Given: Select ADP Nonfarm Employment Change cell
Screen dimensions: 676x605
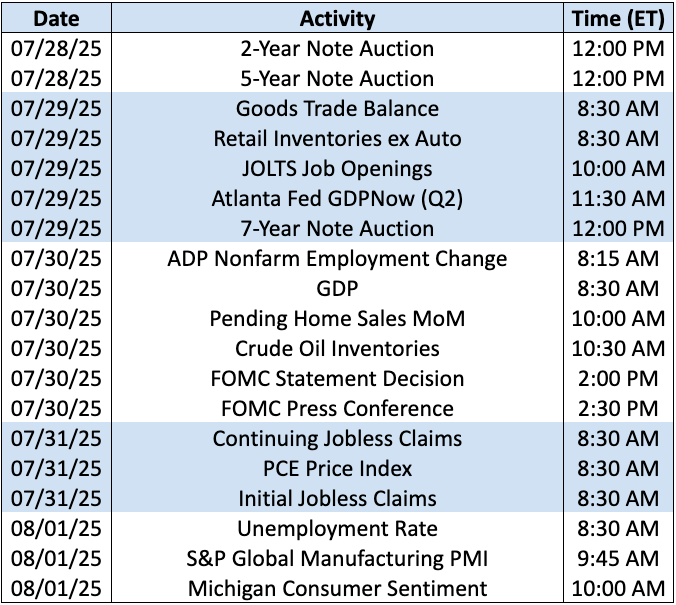Looking at the screenshot, I should click(x=337, y=259).
